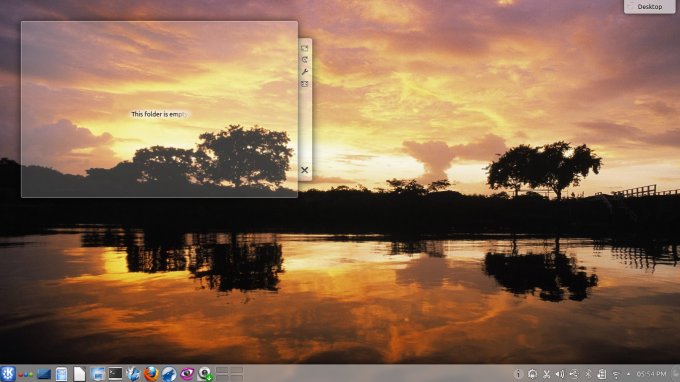
Task: Open the blank document icon in the panel
Action: pyautogui.click(x=79, y=374)
